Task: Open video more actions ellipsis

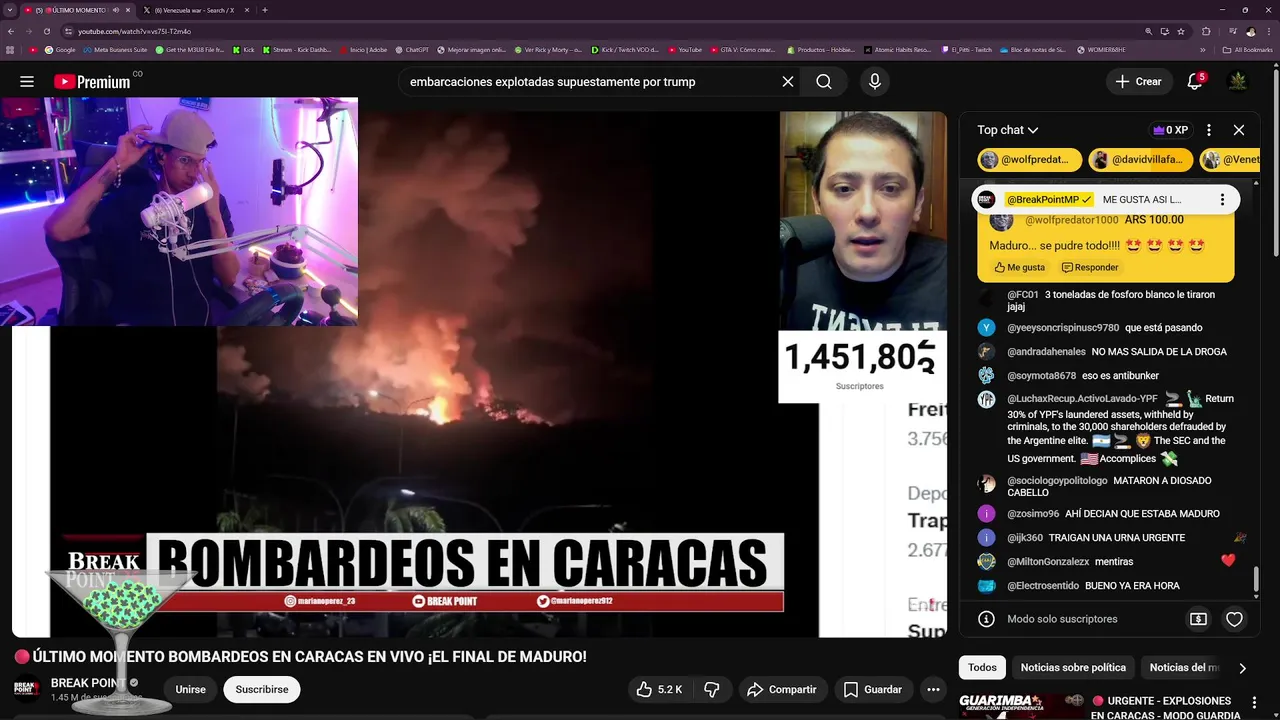Action: (x=933, y=689)
